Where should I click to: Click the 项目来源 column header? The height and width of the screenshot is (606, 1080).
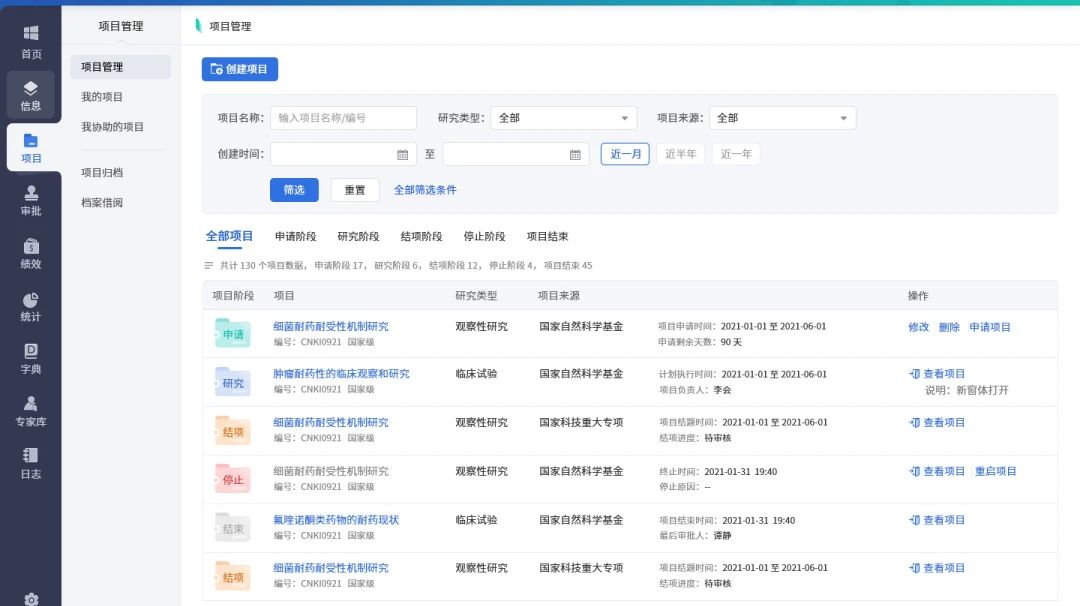click(x=559, y=295)
